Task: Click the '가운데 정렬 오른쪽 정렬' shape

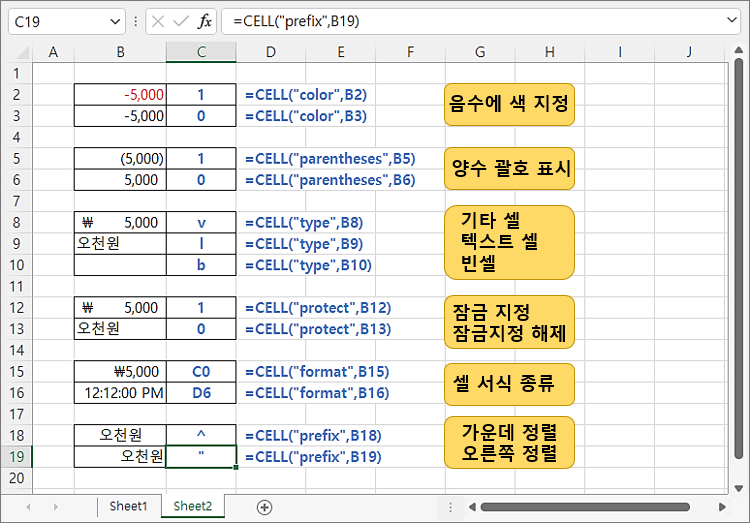Action: click(x=509, y=443)
